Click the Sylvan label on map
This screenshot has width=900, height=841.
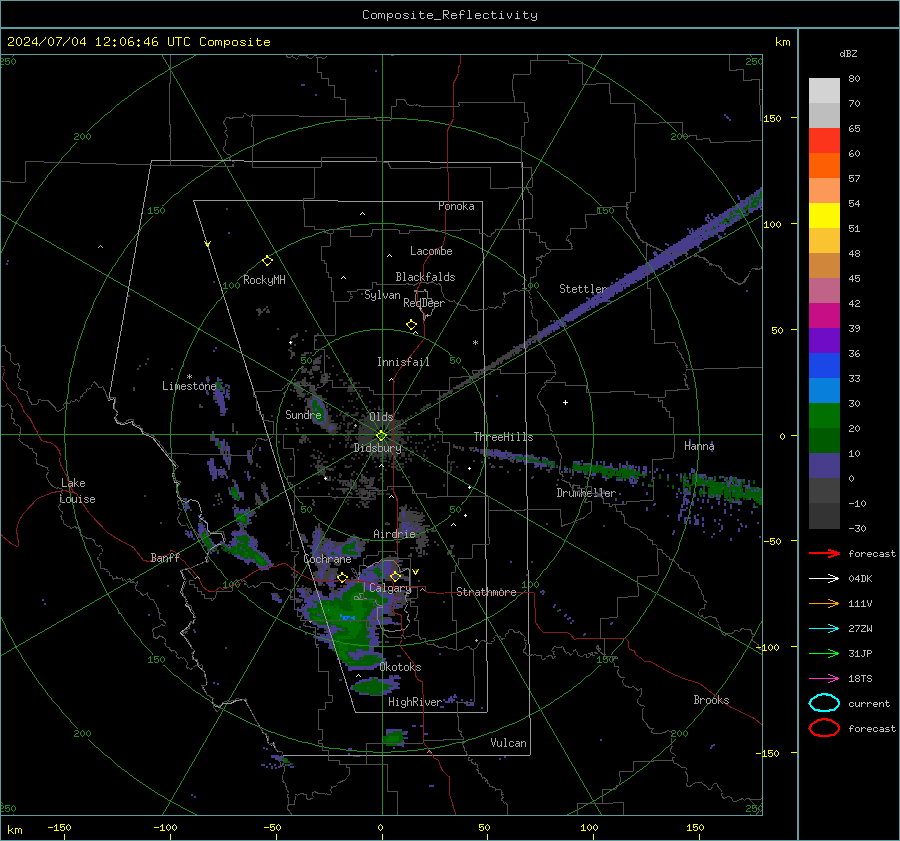click(382, 295)
